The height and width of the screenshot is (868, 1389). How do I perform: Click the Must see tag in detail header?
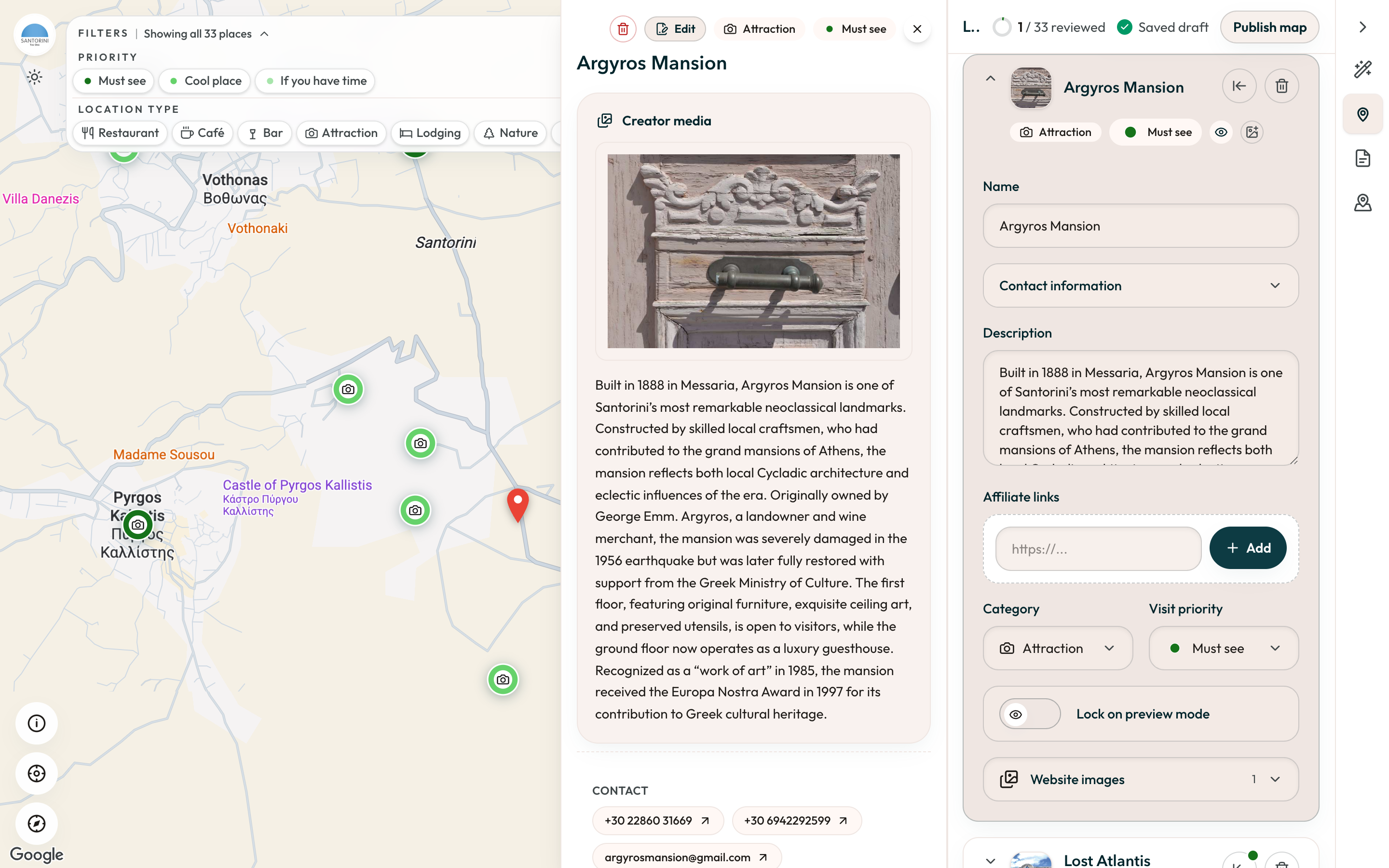pyautogui.click(x=855, y=29)
